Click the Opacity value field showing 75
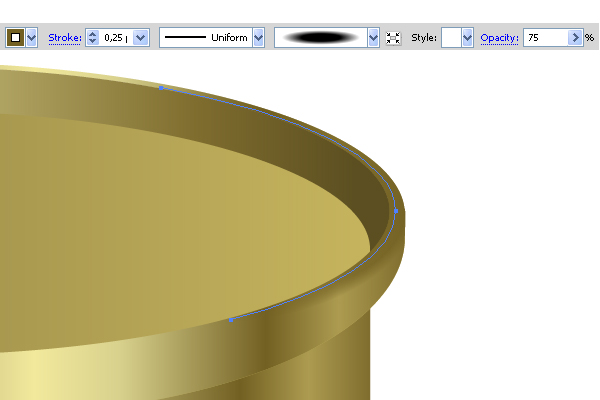This screenshot has width=600, height=400. [x=545, y=38]
